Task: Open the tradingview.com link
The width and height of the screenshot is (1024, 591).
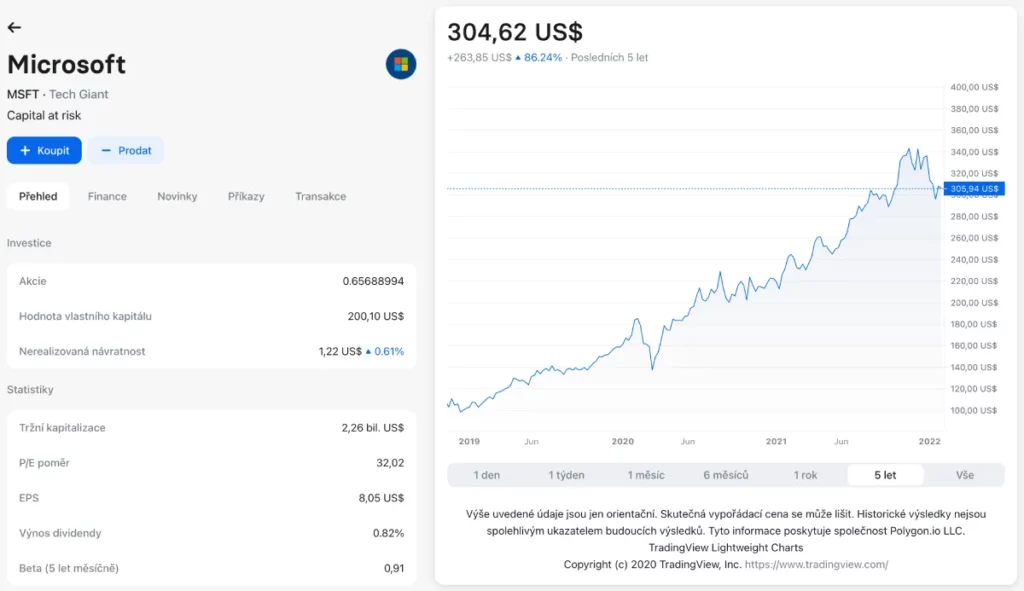Action: click(x=817, y=564)
